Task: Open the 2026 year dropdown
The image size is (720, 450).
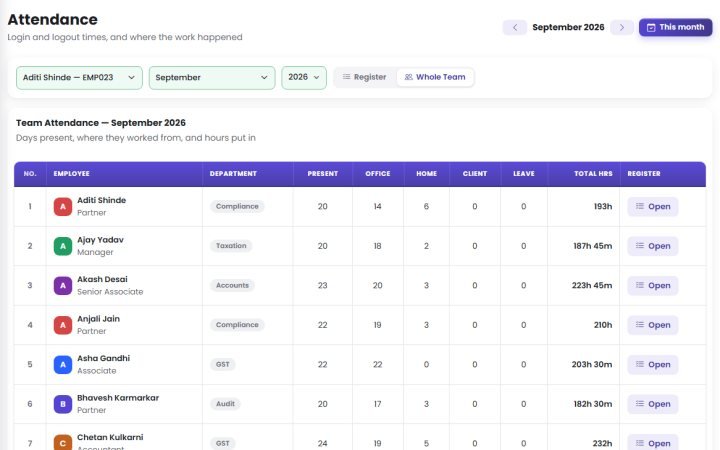Action: pyautogui.click(x=304, y=78)
